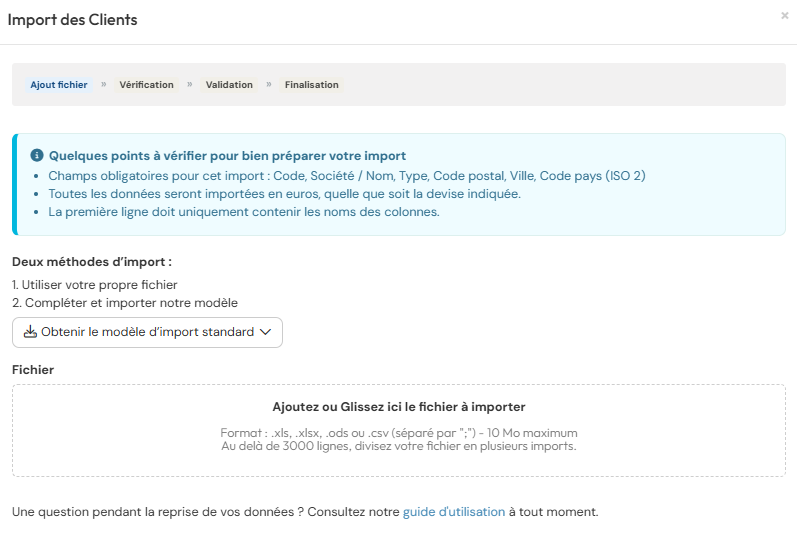
Task: Click the file format hint text
Action: coord(399,433)
